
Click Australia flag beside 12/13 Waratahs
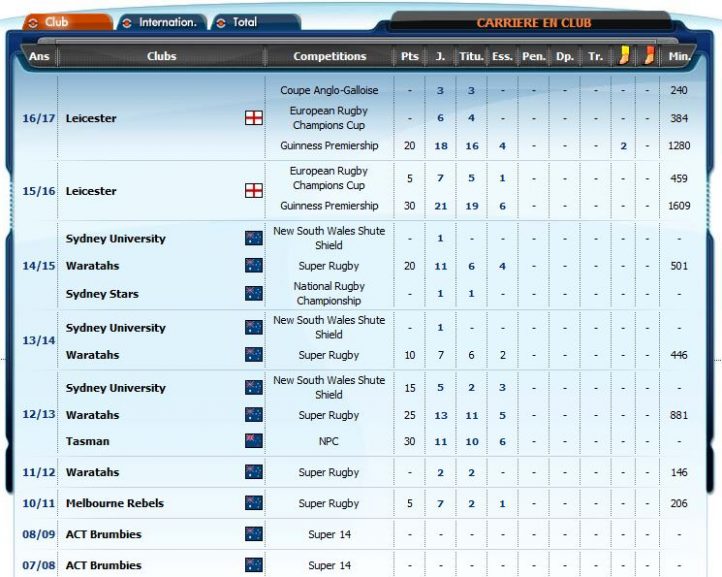click(x=254, y=414)
